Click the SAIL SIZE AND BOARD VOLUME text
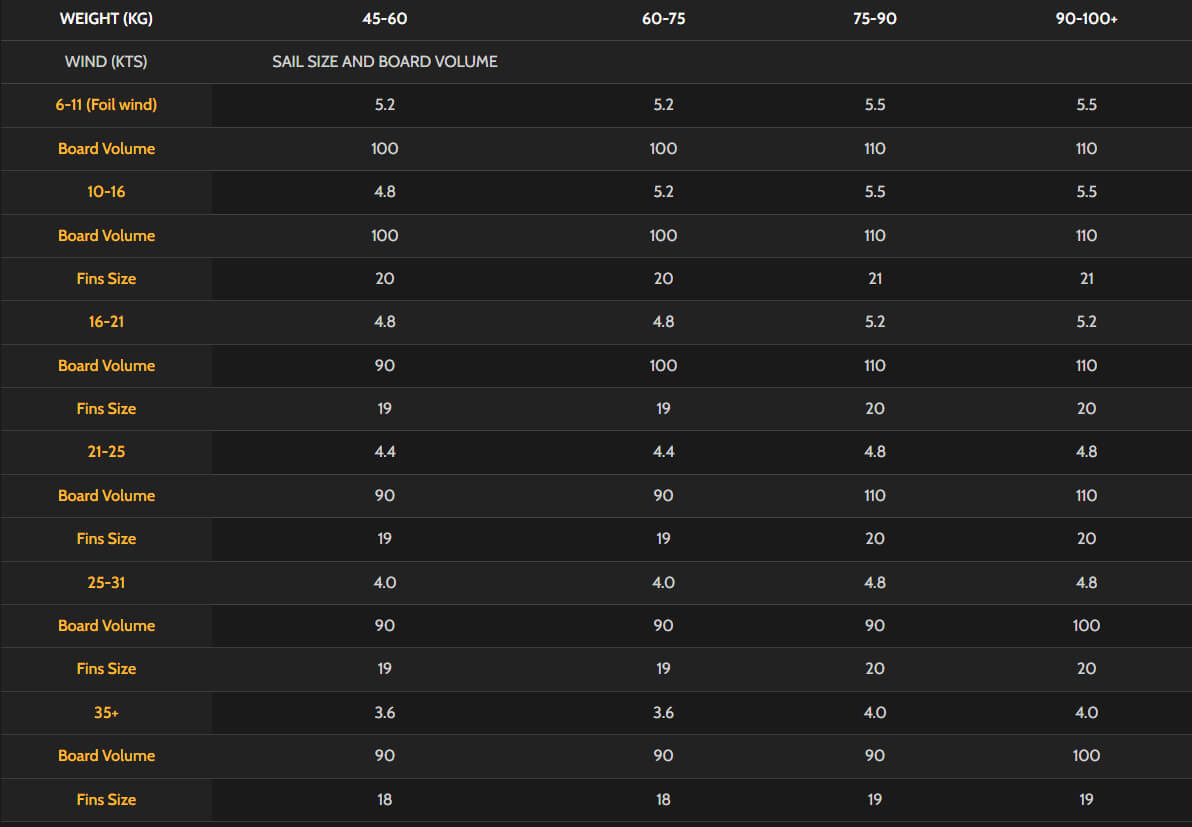 tap(385, 62)
